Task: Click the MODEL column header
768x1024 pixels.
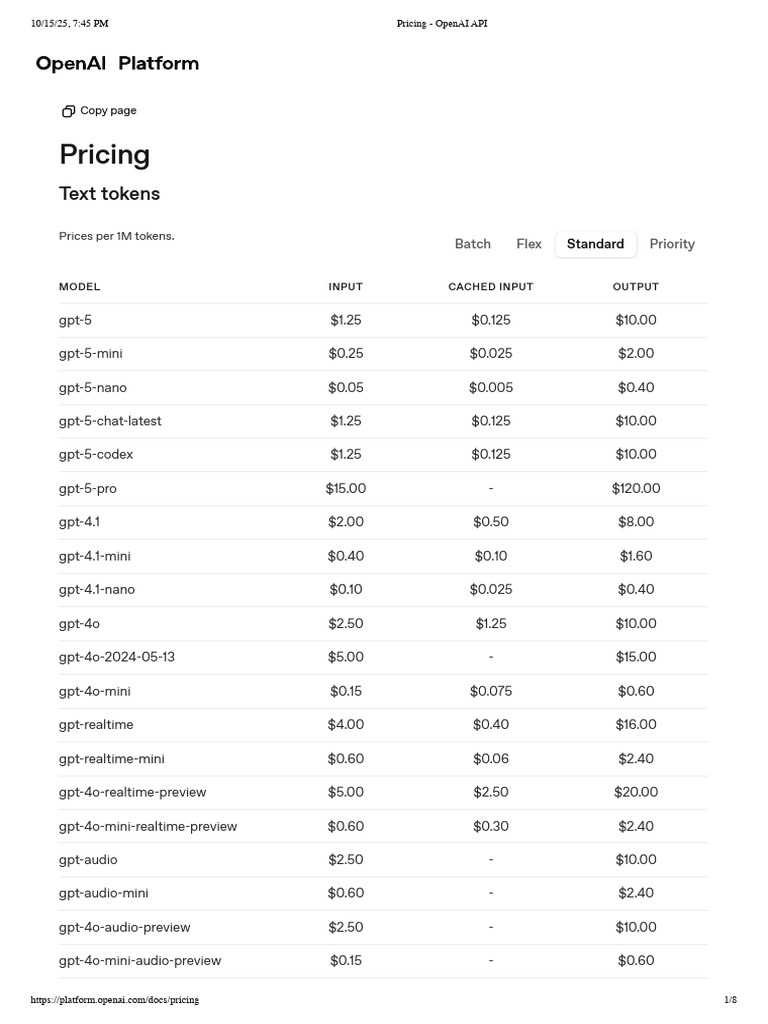Action: coord(80,287)
